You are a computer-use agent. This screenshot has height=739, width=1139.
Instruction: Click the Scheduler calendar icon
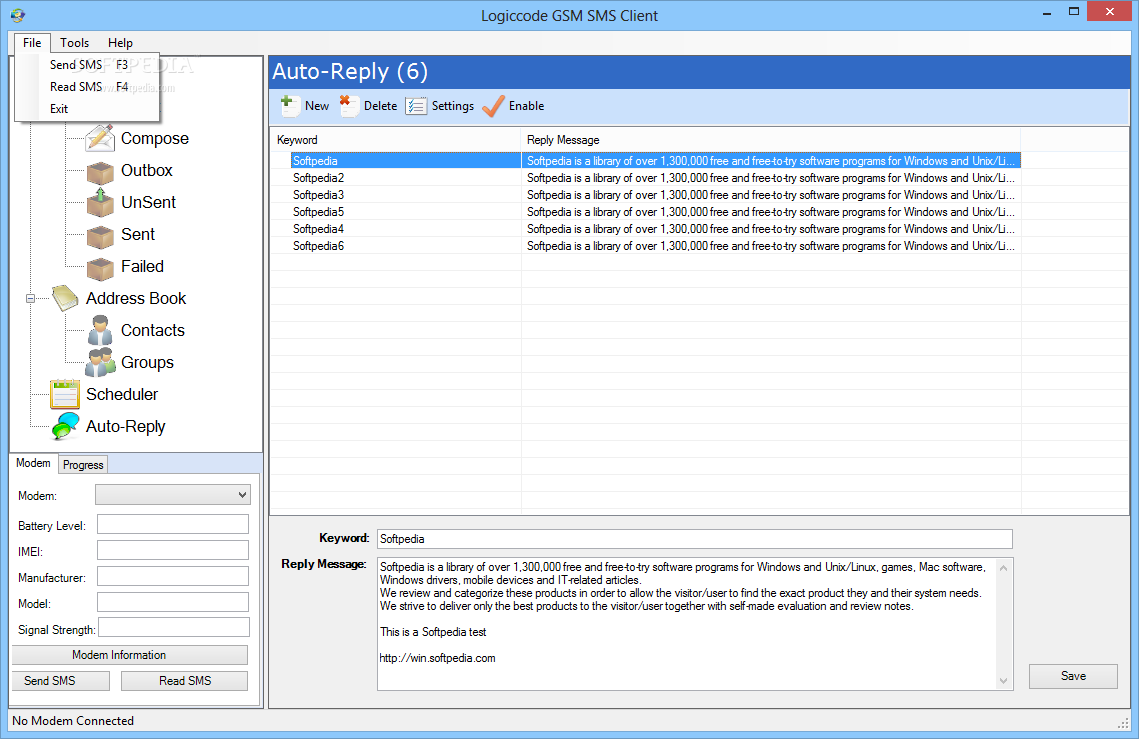pos(65,394)
